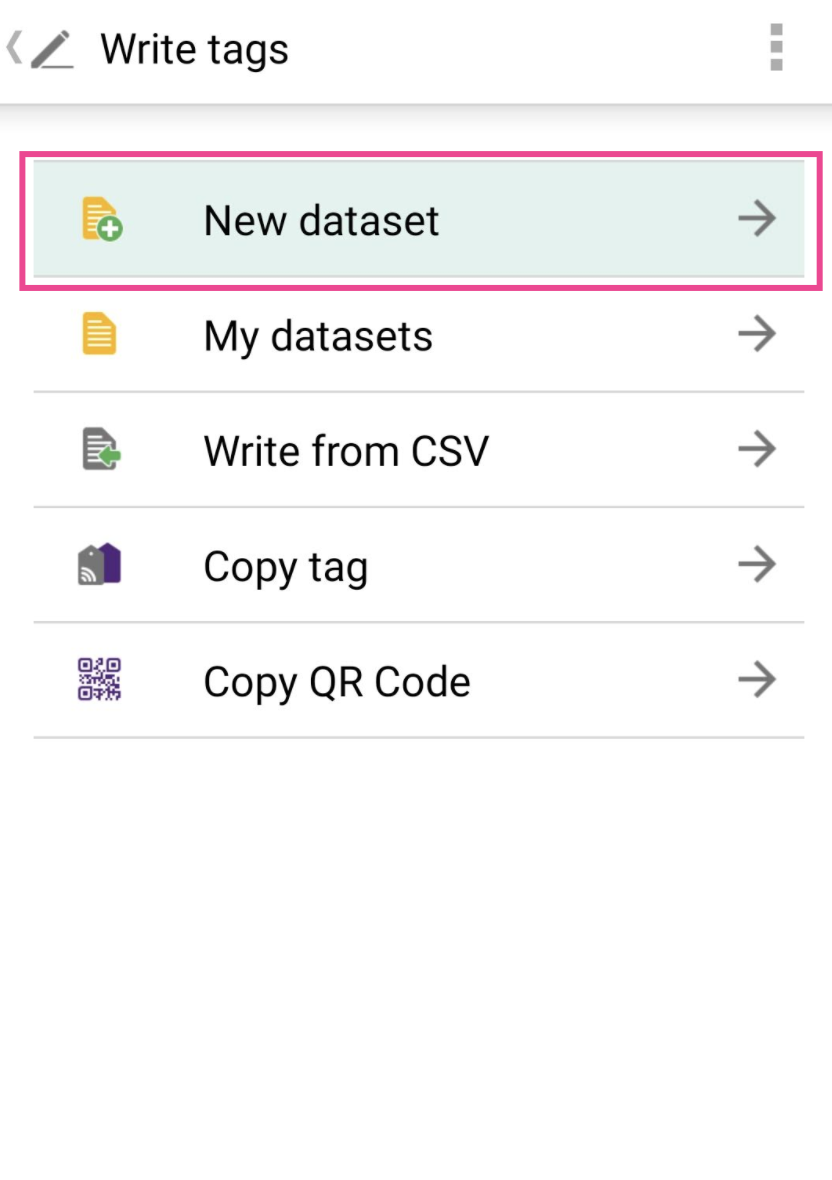Image resolution: width=832 pixels, height=1180 pixels.
Task: Open the My datasets list item
Action: 318,336
